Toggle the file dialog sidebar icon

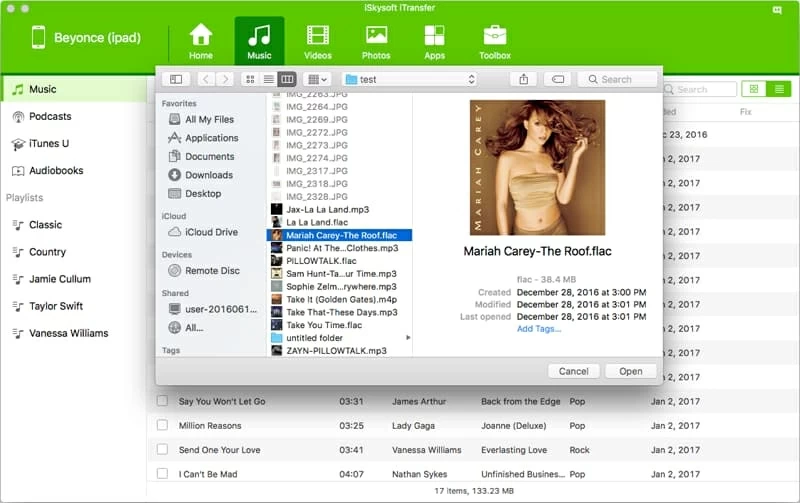pyautogui.click(x=176, y=79)
